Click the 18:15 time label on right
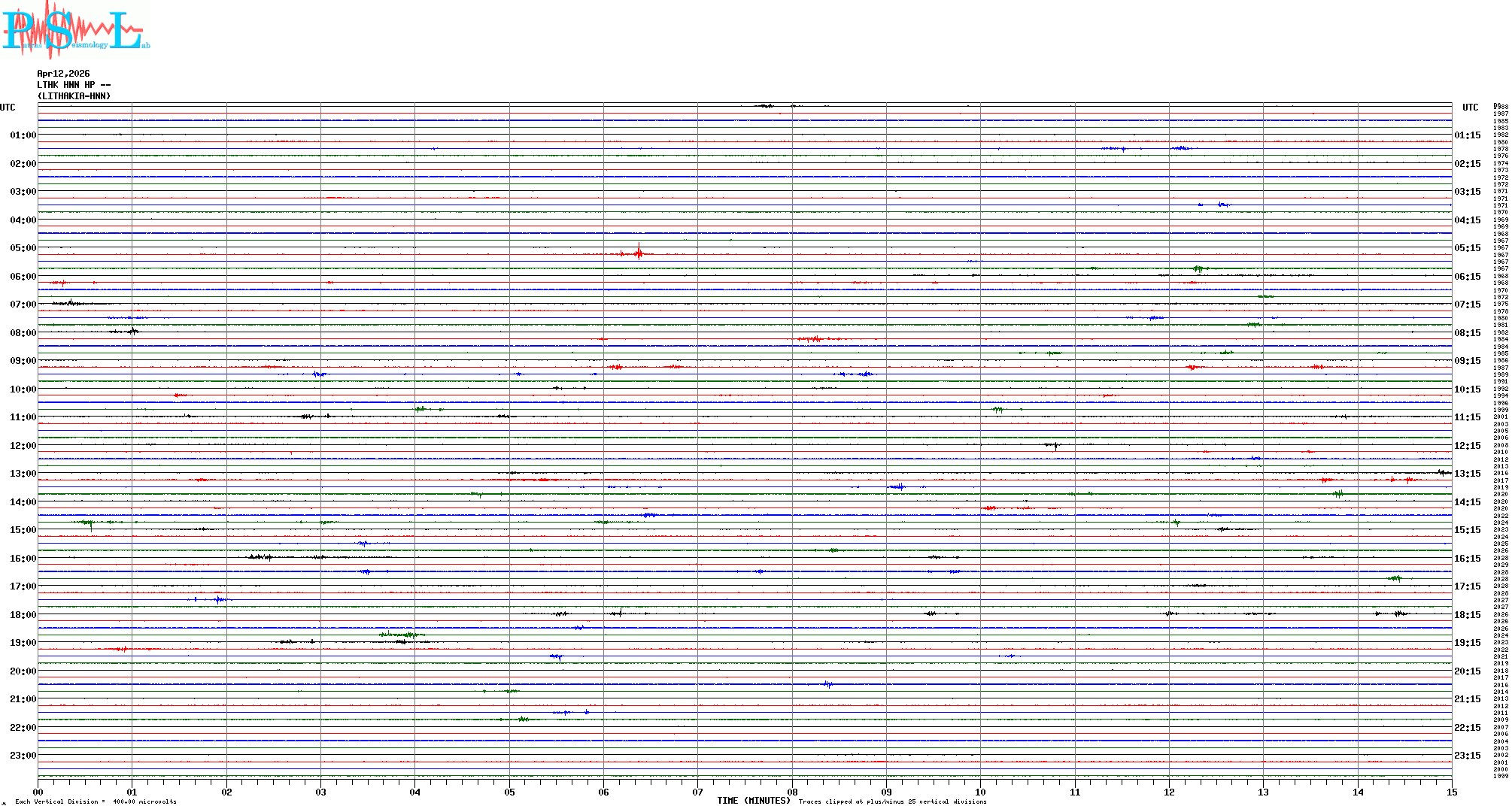1512x812 pixels. pyautogui.click(x=1467, y=615)
